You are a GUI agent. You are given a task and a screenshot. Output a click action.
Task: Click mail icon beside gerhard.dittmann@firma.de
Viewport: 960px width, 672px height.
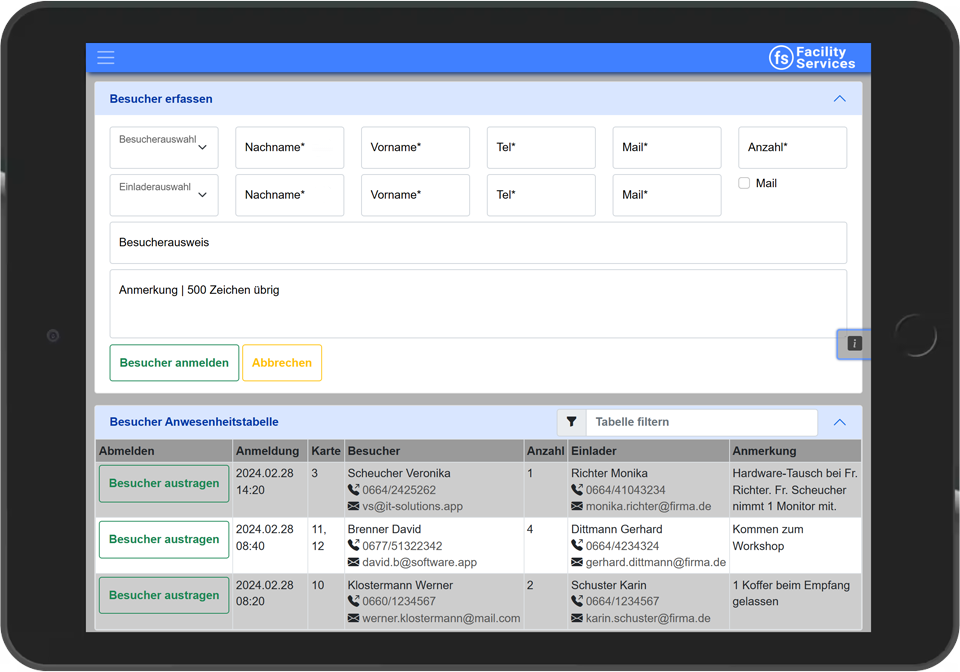coord(577,562)
